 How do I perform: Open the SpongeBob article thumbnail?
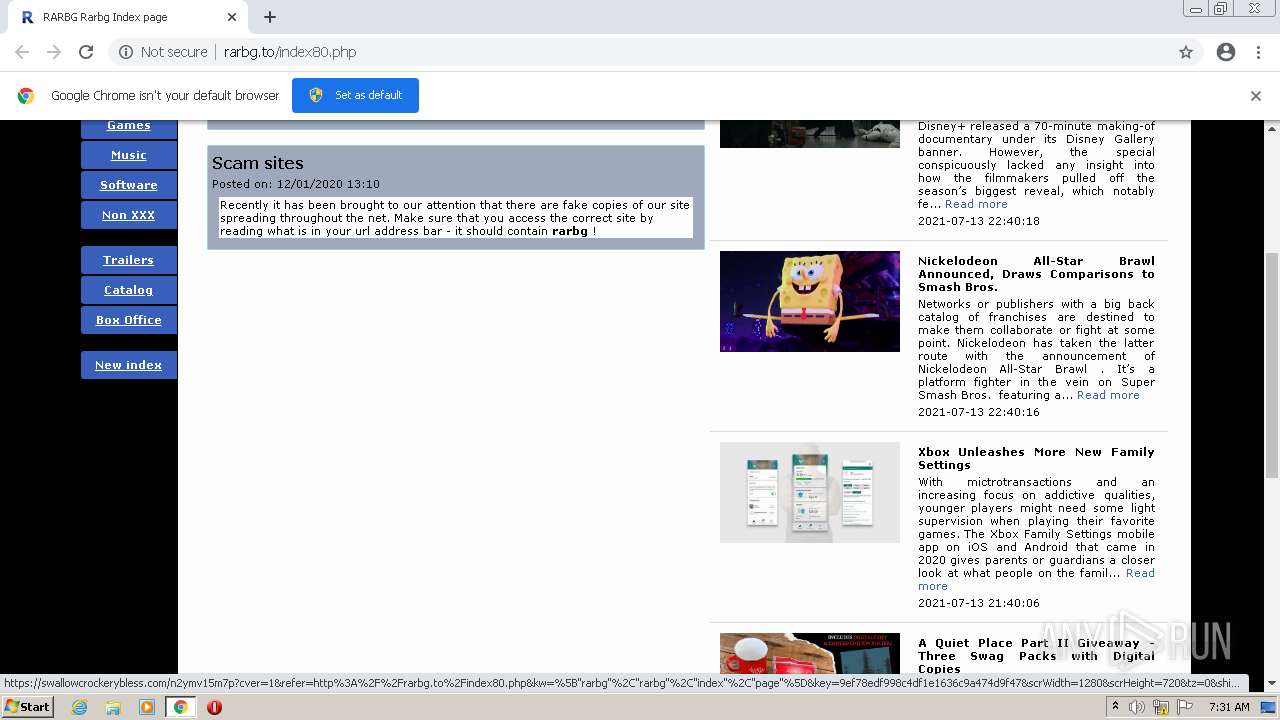click(x=810, y=301)
